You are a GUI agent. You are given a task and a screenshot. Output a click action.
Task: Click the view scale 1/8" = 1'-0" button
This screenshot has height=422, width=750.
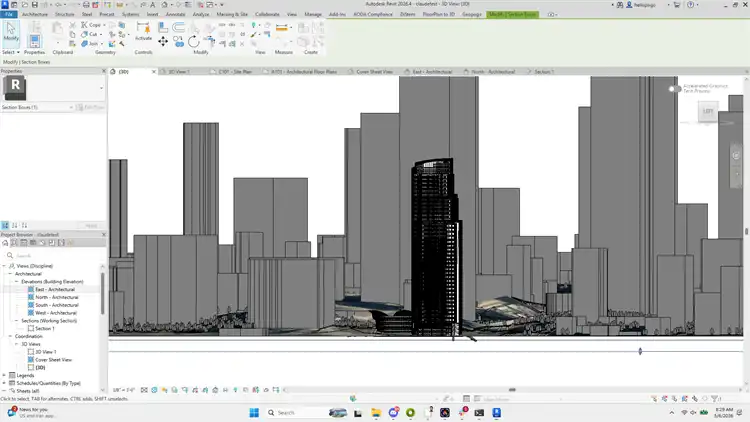coord(124,390)
